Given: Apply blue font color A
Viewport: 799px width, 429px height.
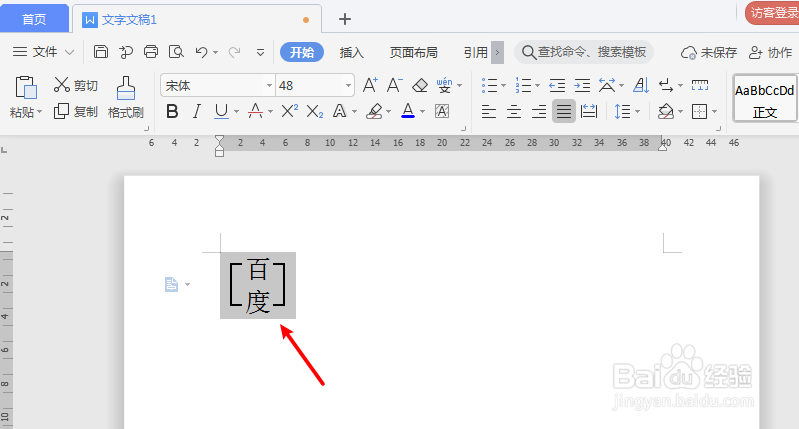Looking at the screenshot, I should coord(408,111).
